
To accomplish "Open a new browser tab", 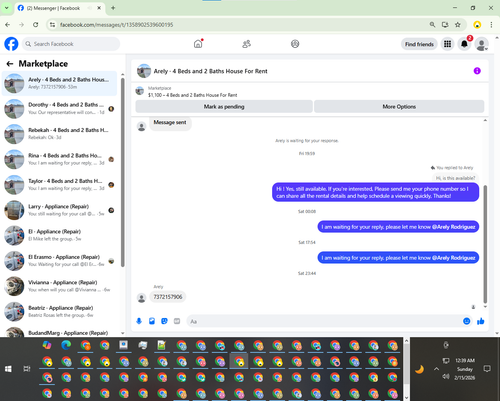I will (113, 8).
